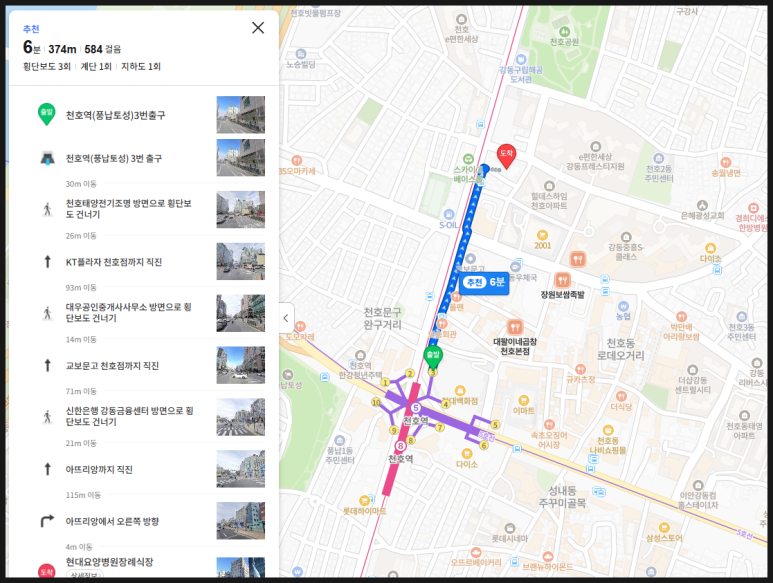Click the 2001 store marker
The image size is (773, 583).
542,235
